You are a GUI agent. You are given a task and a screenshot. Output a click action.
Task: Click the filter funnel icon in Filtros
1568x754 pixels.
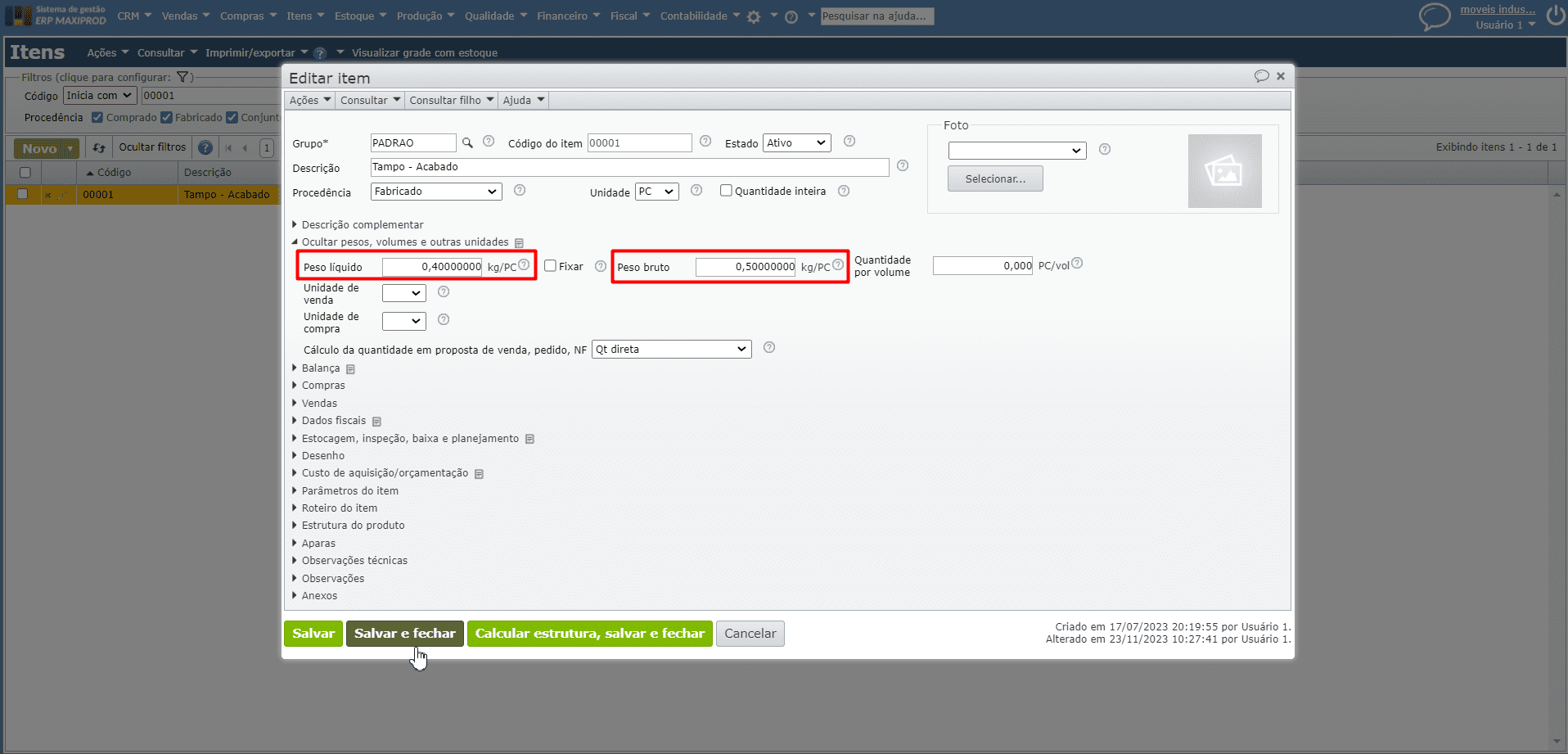pyautogui.click(x=182, y=77)
